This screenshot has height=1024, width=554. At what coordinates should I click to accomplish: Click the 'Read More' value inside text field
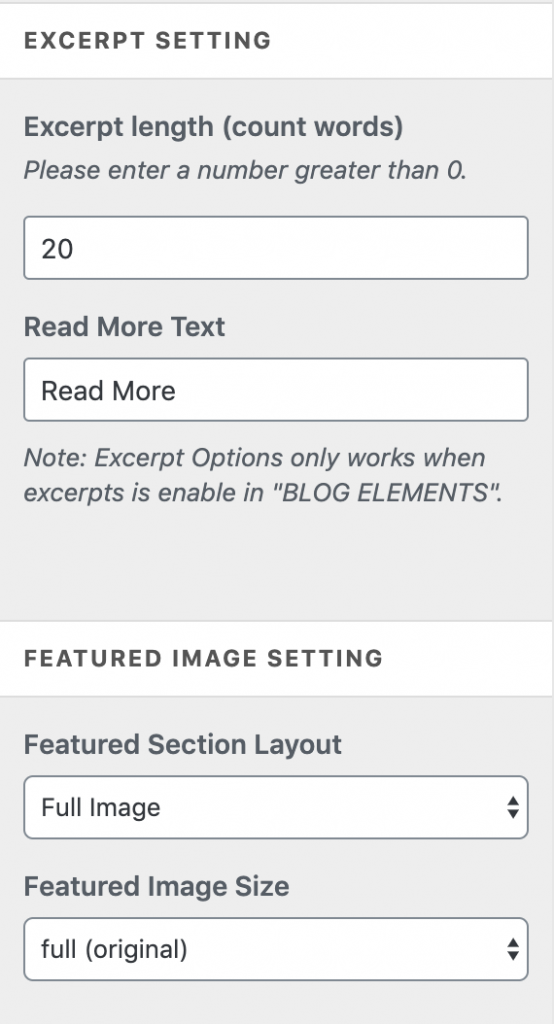[x=108, y=391]
